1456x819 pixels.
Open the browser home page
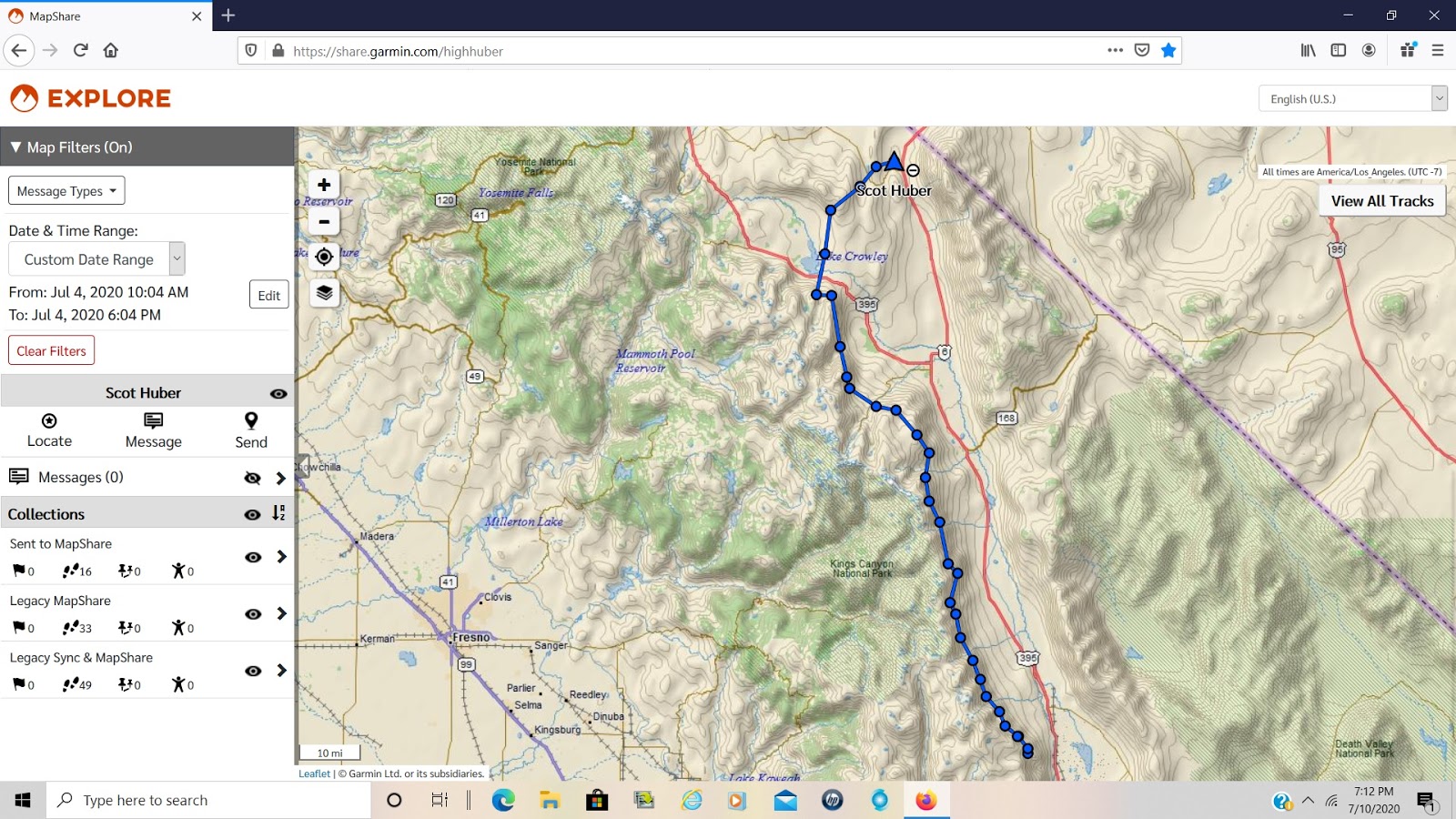pyautogui.click(x=111, y=51)
